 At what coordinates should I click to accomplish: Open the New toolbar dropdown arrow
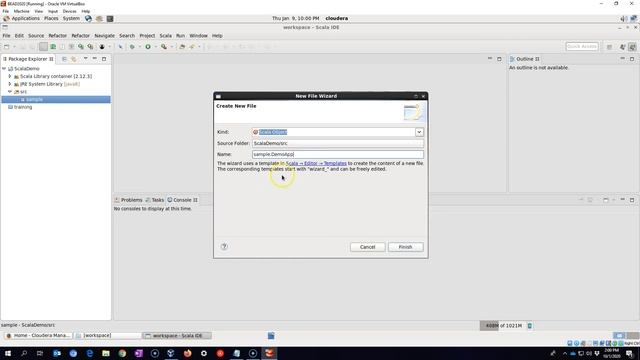tap(14, 47)
